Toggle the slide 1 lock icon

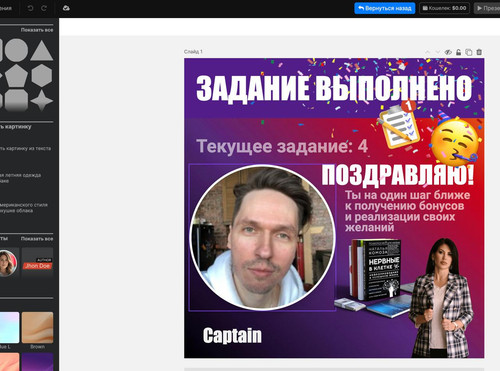click(459, 52)
